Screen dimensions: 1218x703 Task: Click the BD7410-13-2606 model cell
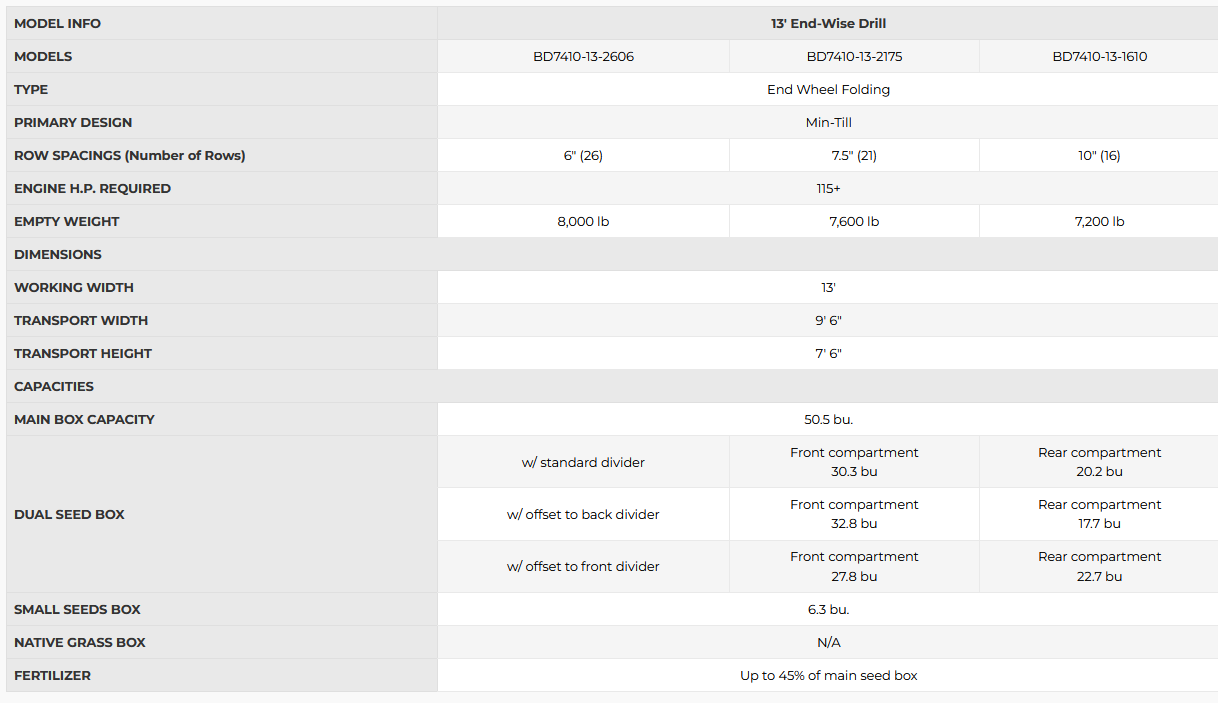583,57
